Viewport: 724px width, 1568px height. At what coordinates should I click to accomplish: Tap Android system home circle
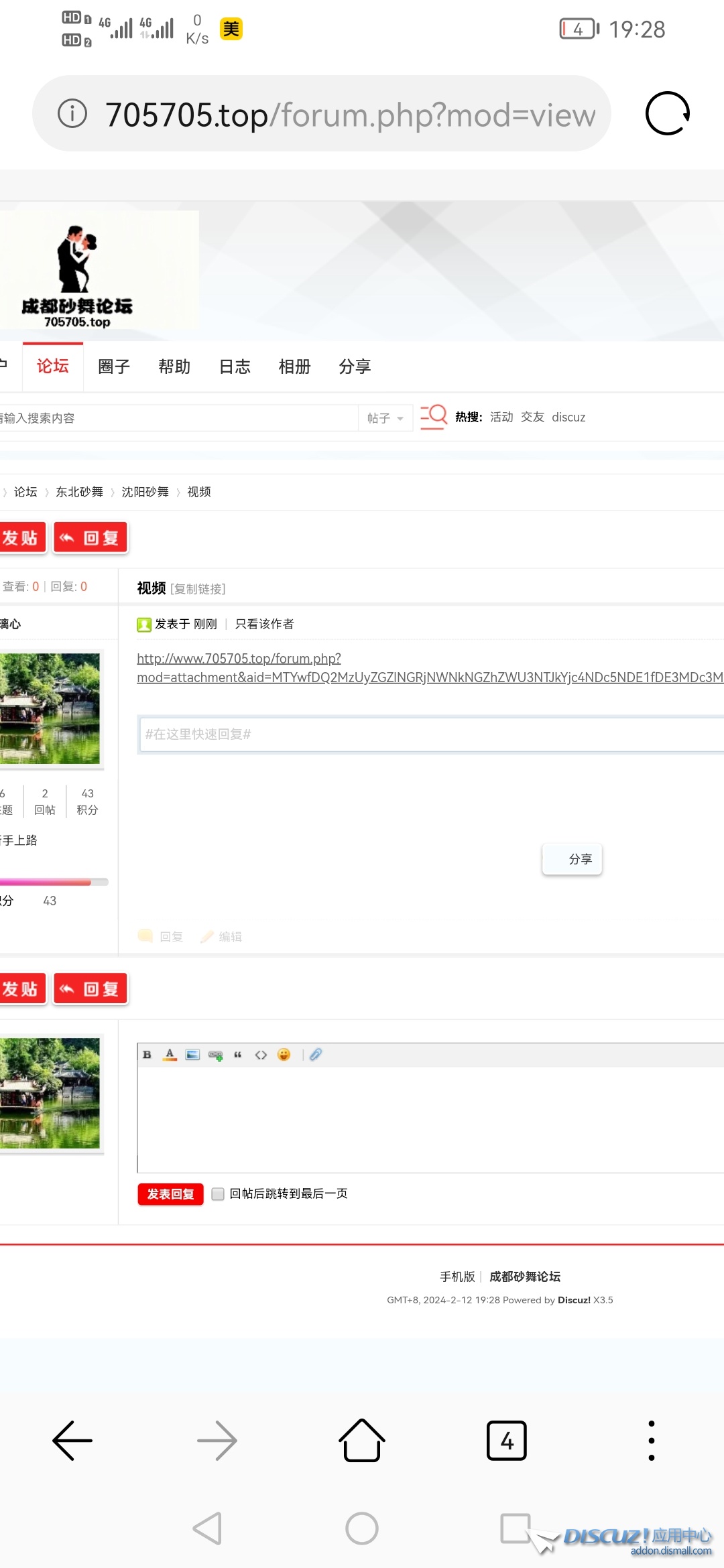tap(362, 1528)
